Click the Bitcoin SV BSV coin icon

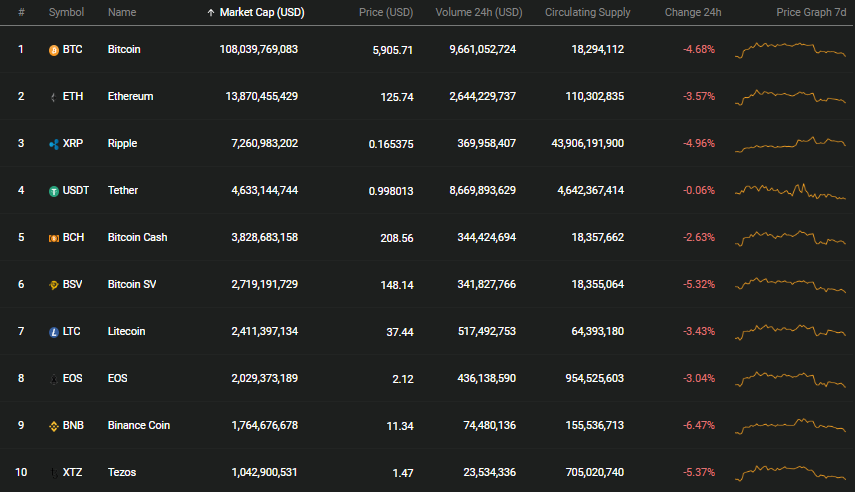tap(53, 285)
